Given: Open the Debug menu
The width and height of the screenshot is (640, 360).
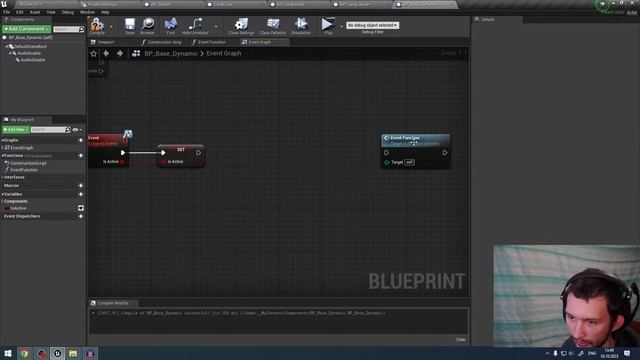Looking at the screenshot, I should point(68,12).
